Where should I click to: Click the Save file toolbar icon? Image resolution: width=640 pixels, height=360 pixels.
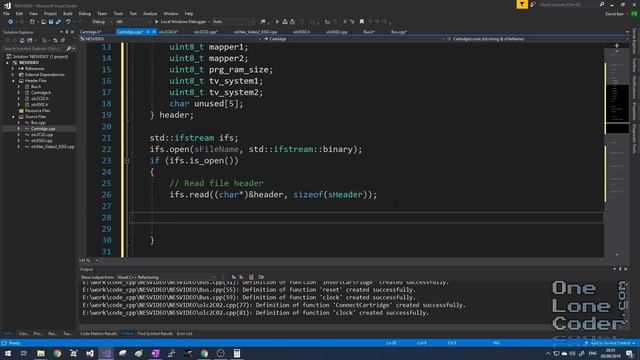[x=51, y=22]
